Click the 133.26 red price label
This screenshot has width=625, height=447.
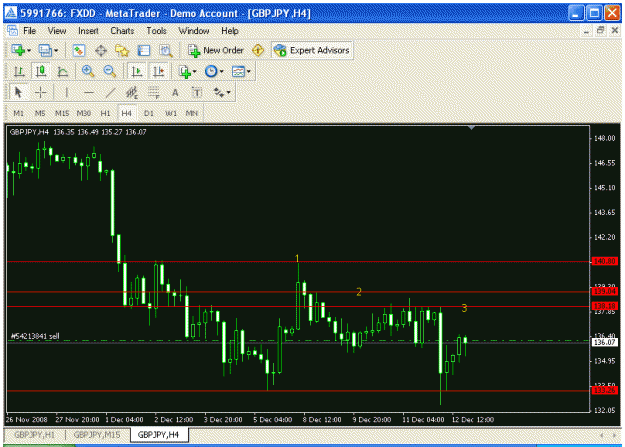[x=605, y=390]
